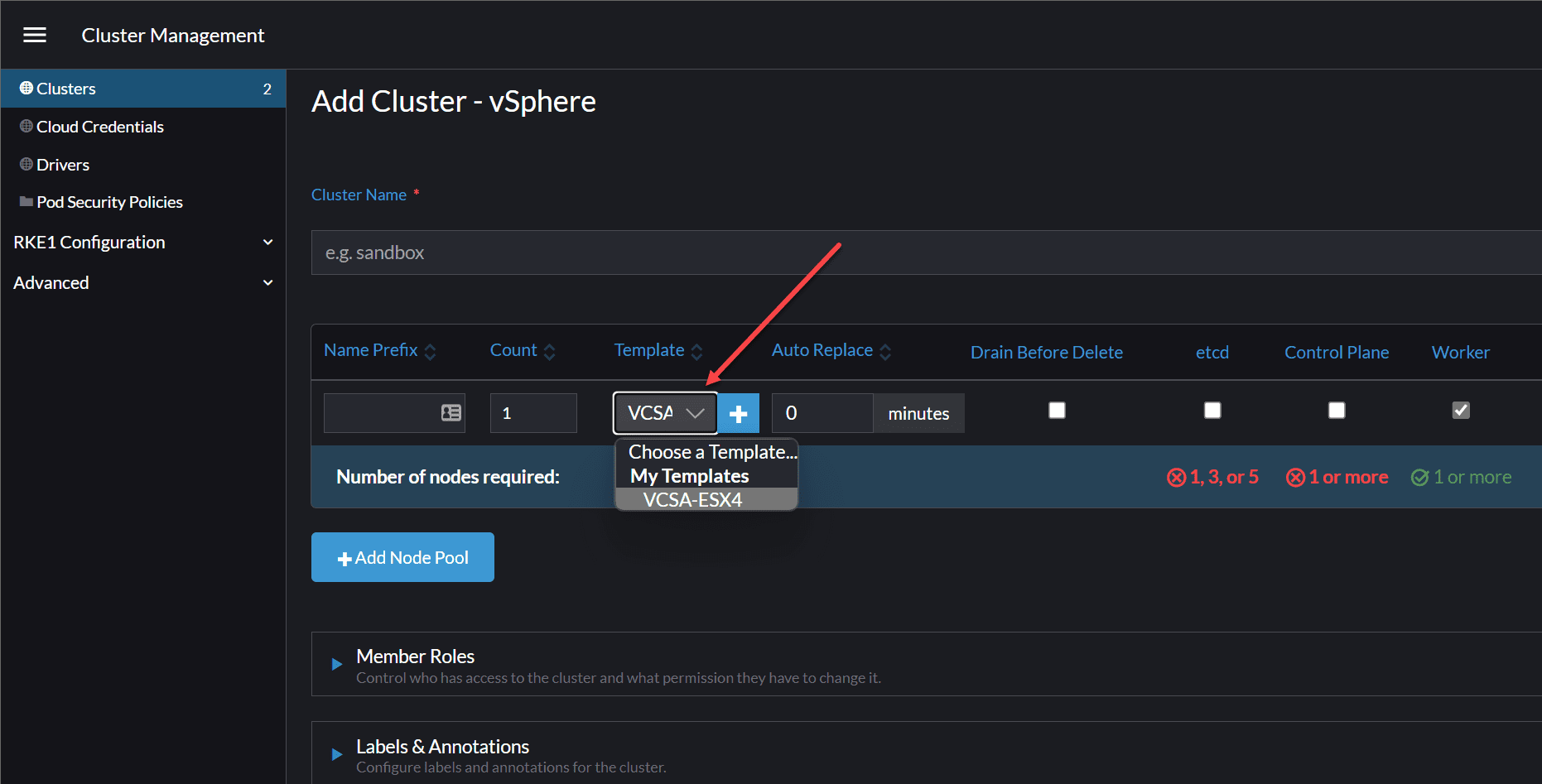1542x784 pixels.
Task: Click the Clusters globe icon
Action: [x=27, y=88]
